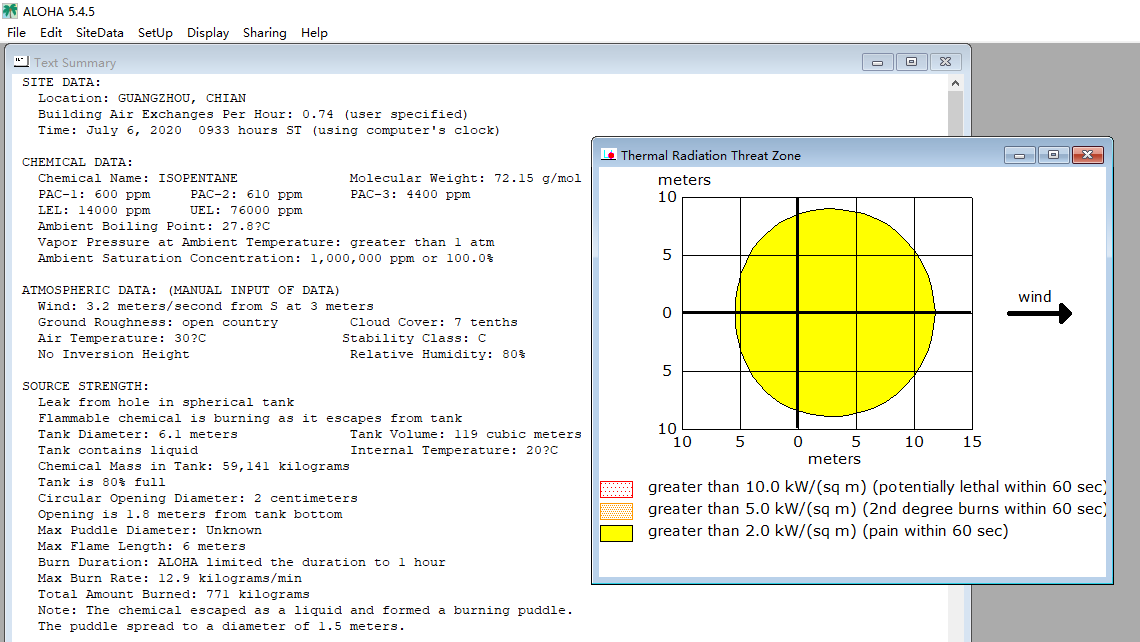
Task: Click 'PAC-1: 600 ppm' value
Action: [x=94, y=194]
